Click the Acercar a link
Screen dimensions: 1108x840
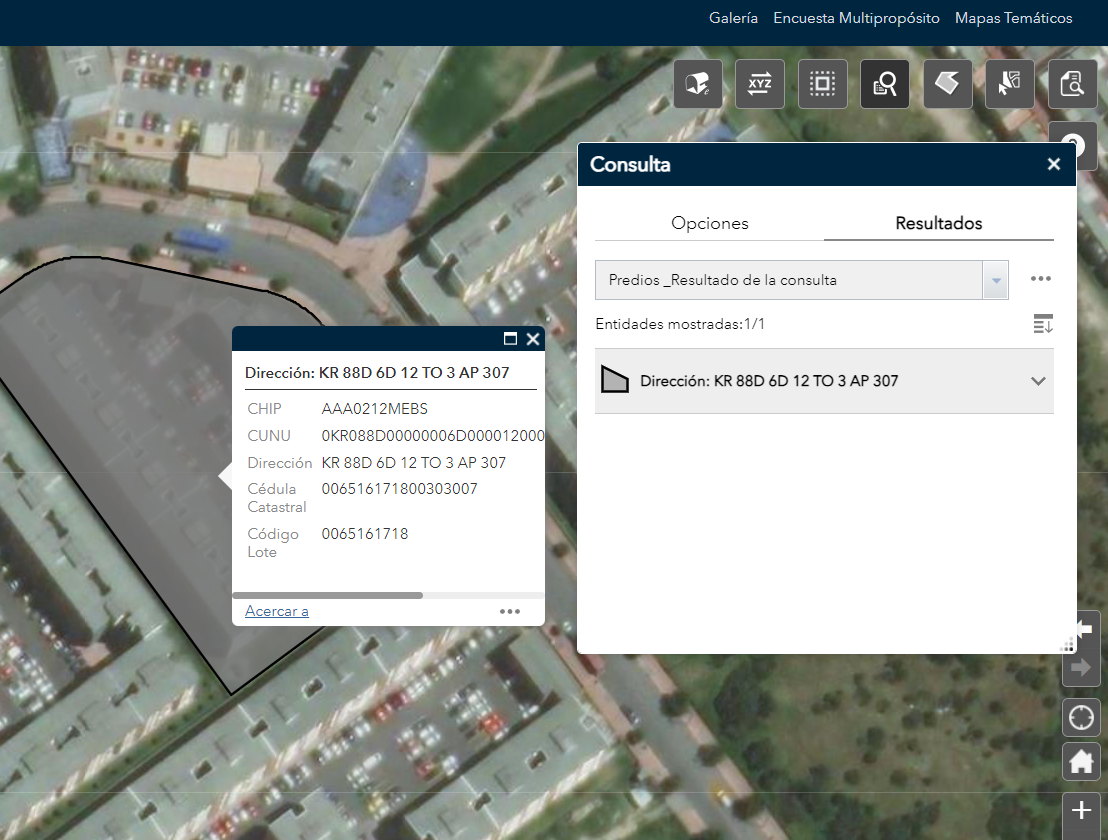pos(276,611)
